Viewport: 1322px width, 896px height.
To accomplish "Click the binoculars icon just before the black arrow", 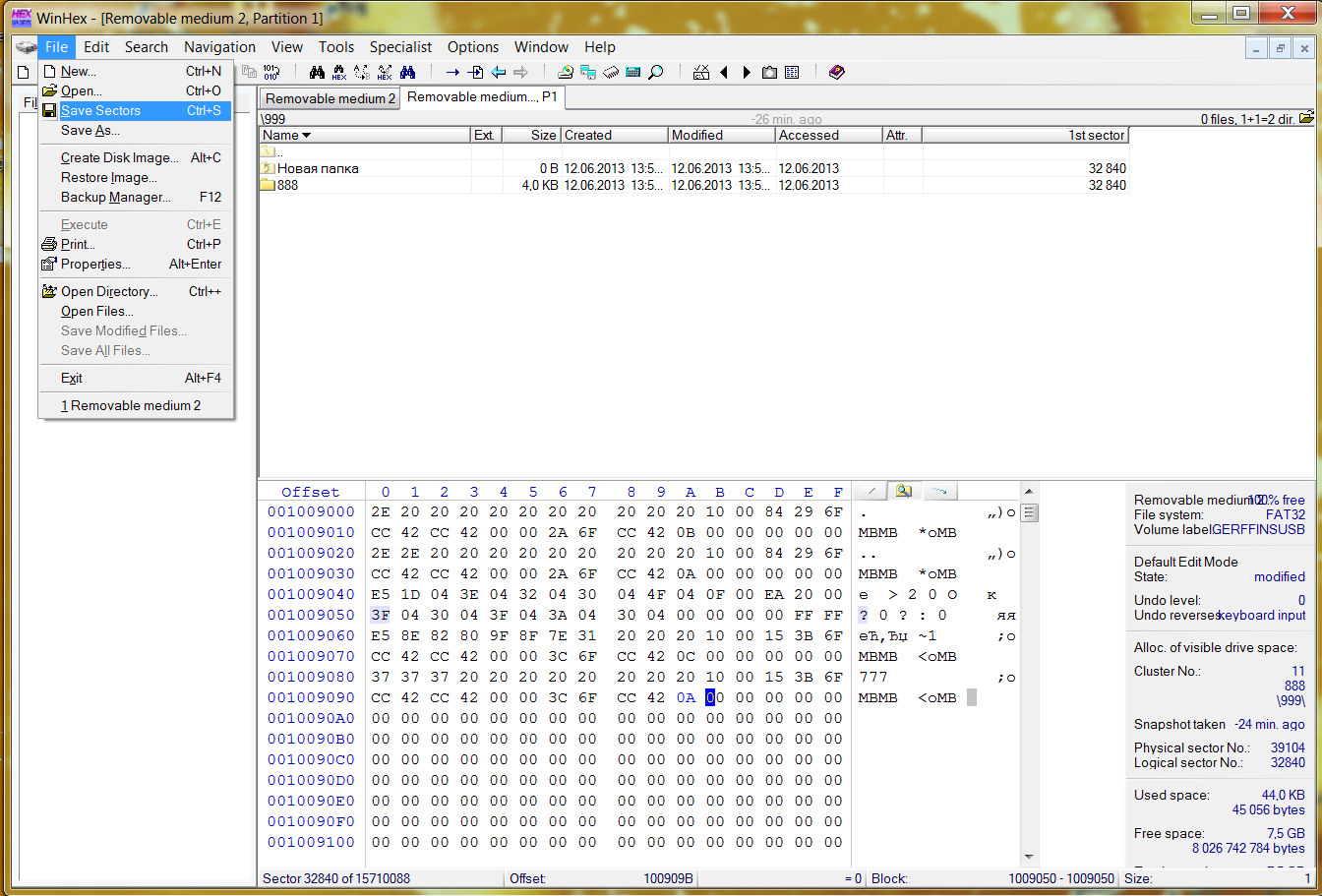I will click(407, 72).
